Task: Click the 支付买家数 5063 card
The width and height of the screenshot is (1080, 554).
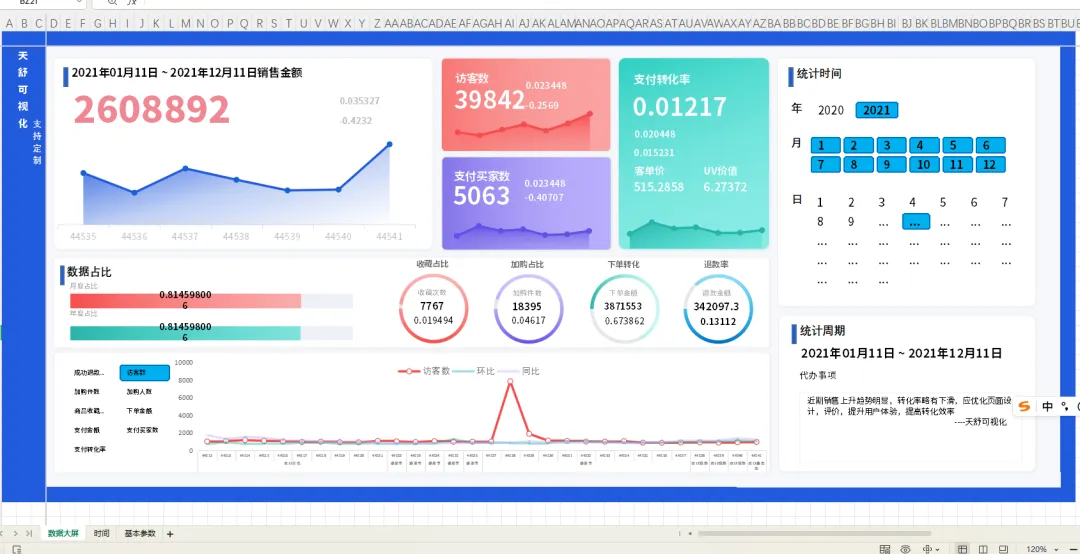Action: tap(526, 203)
